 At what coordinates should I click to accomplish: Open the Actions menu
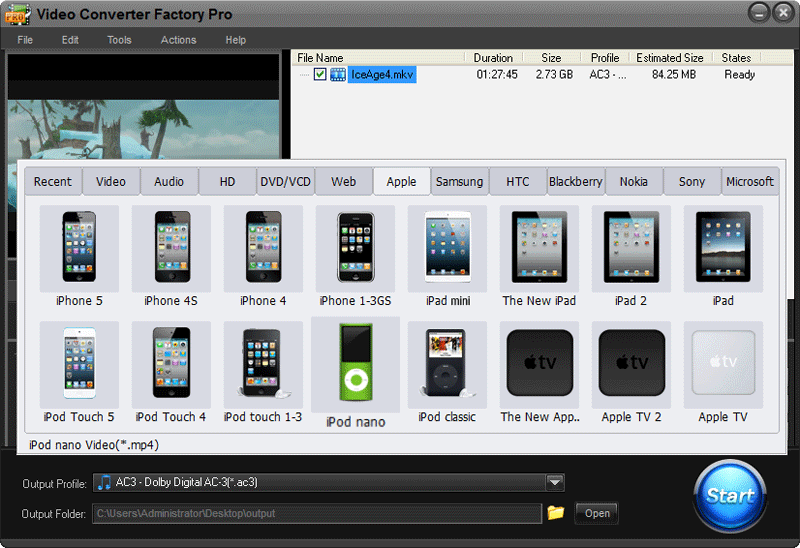coord(179,40)
